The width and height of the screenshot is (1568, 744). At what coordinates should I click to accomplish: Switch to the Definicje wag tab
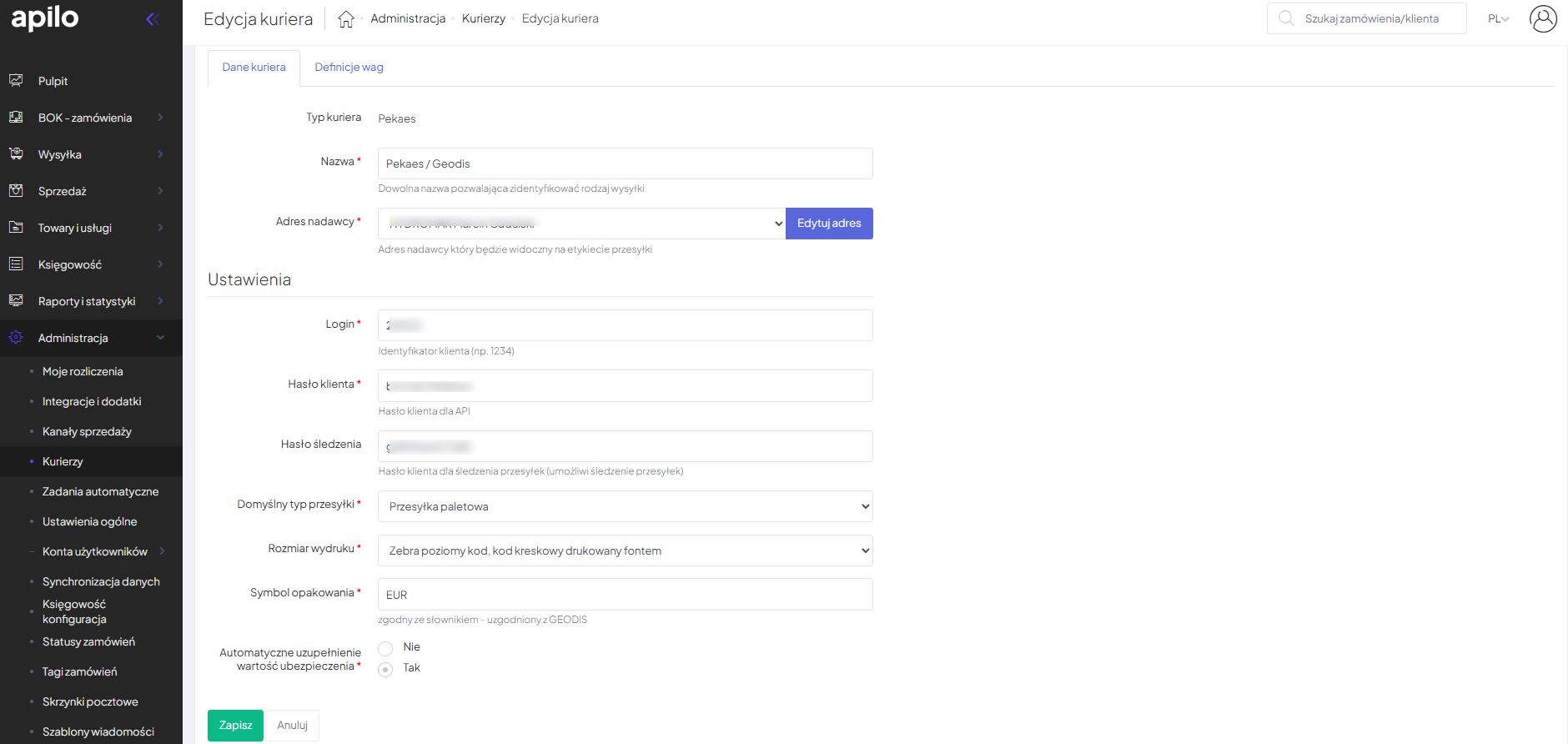[x=349, y=68]
